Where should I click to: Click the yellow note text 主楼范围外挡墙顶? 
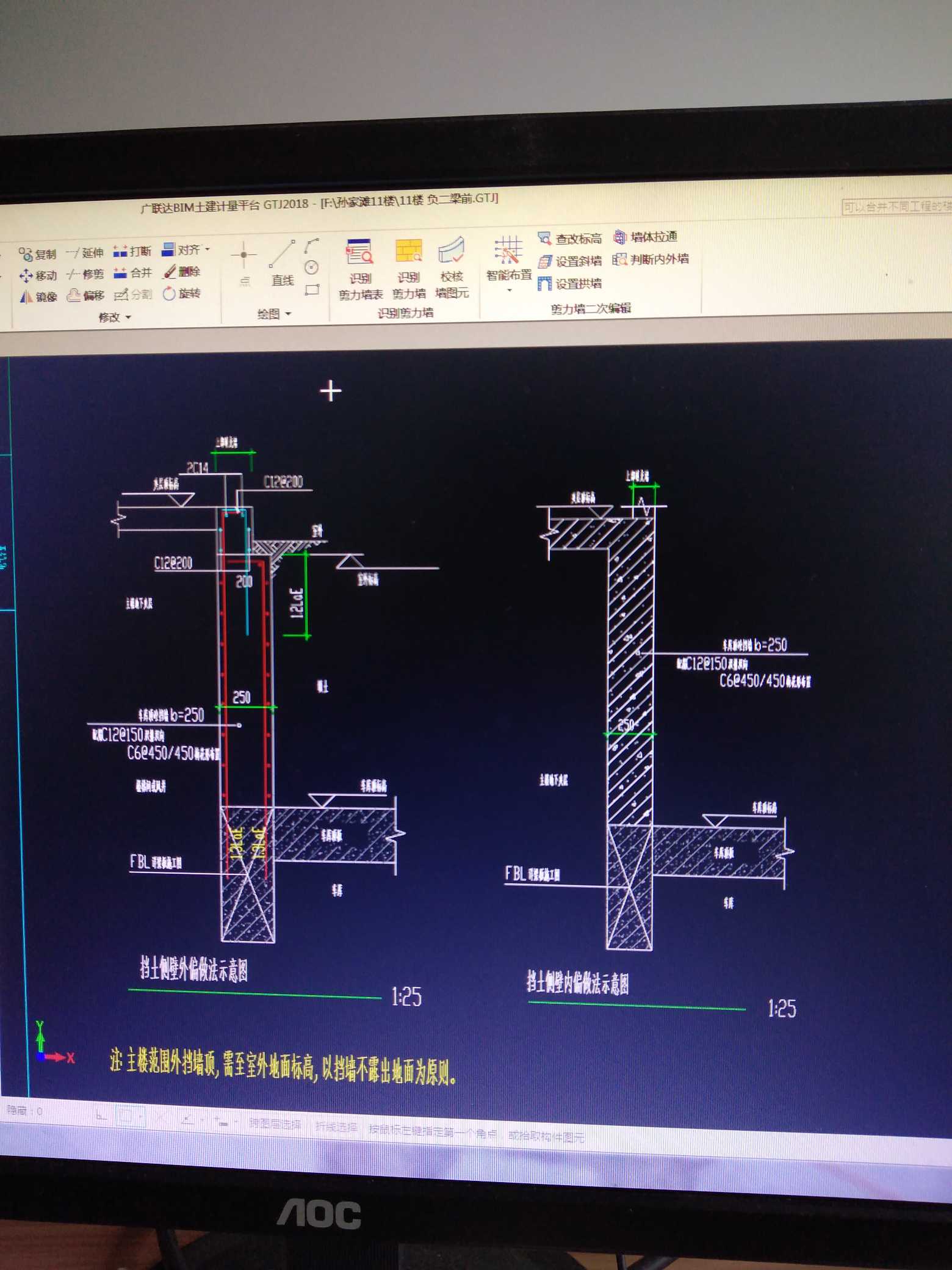click(171, 1061)
